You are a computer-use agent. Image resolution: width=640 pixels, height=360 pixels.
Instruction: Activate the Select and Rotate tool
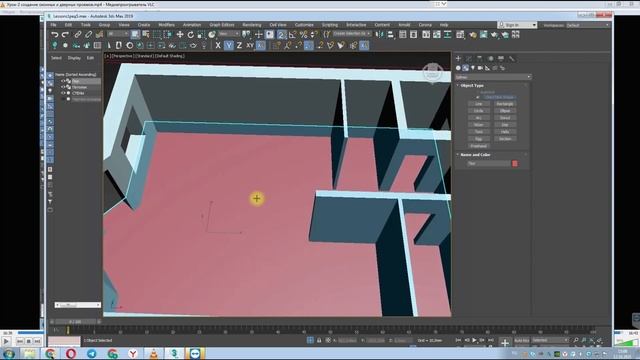[190, 35]
